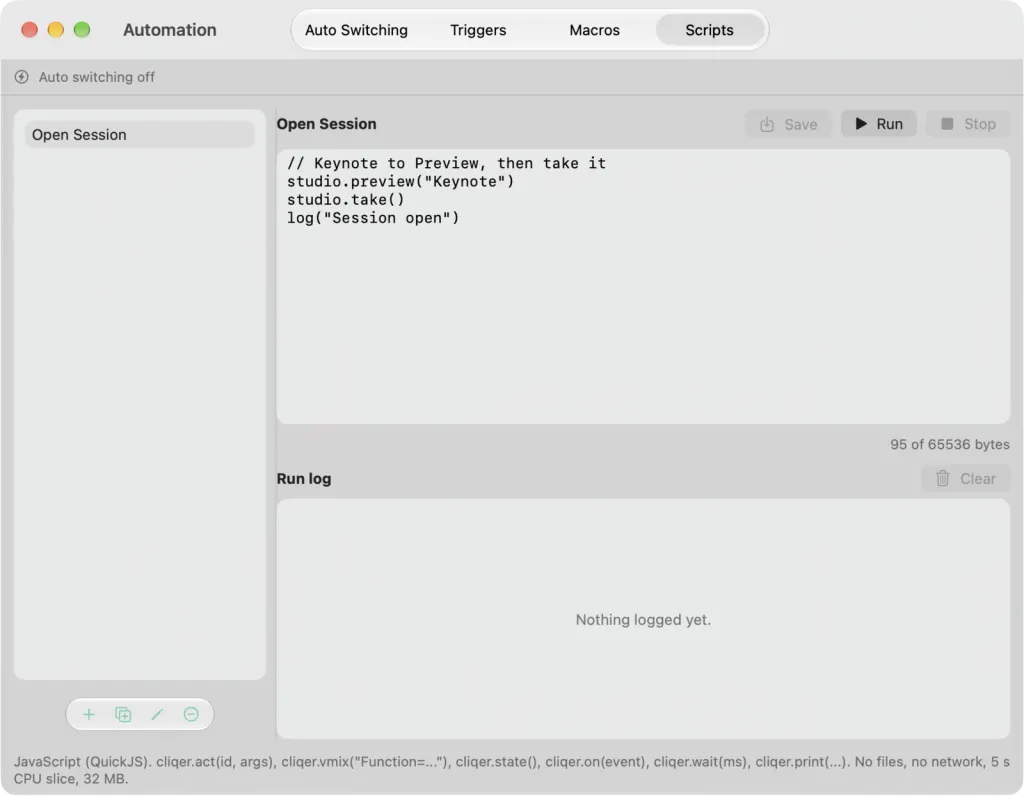Click the studio.take() code line
Image resolution: width=1024 pixels, height=796 pixels.
345,200
